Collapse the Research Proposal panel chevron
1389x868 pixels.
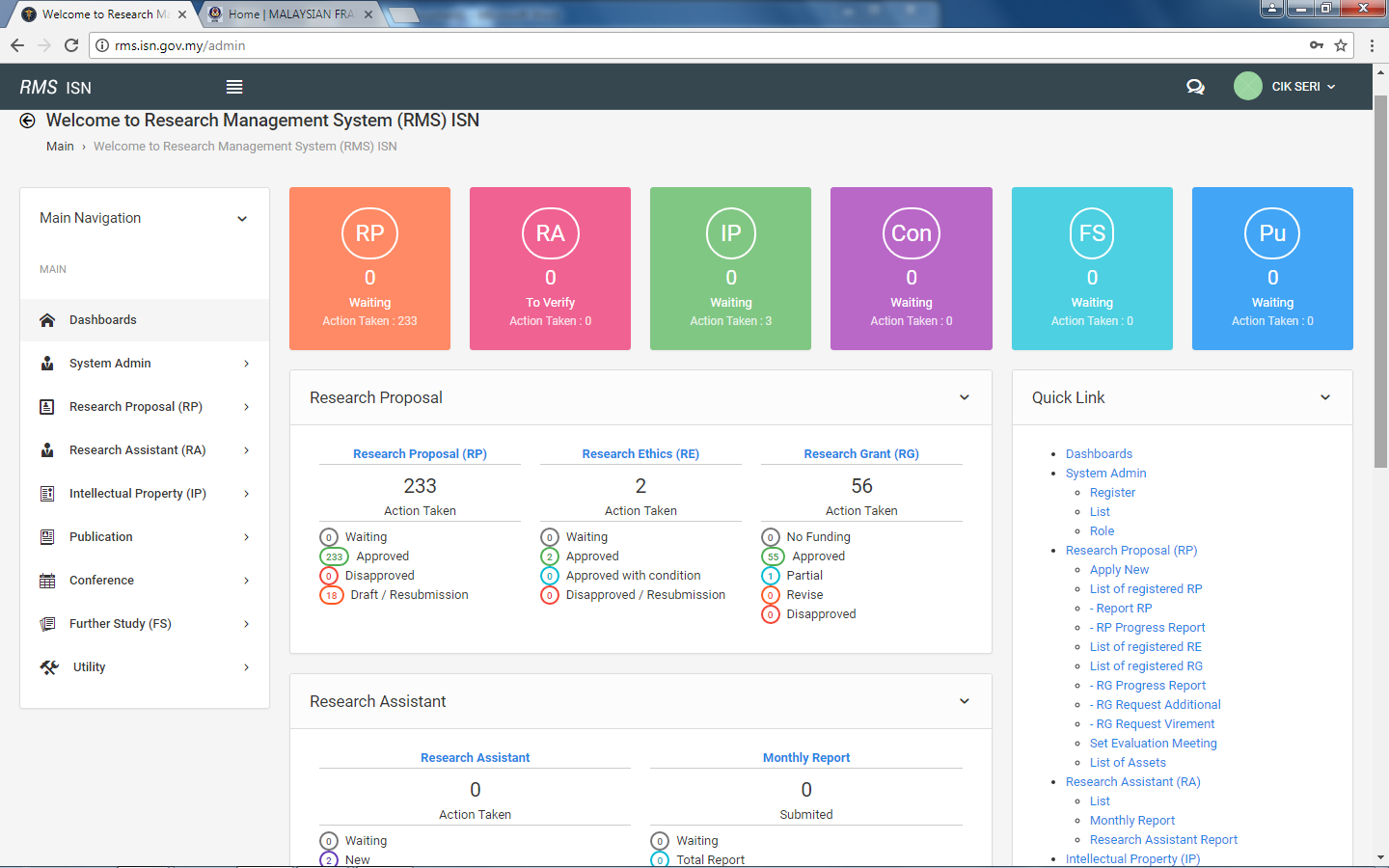(x=964, y=396)
